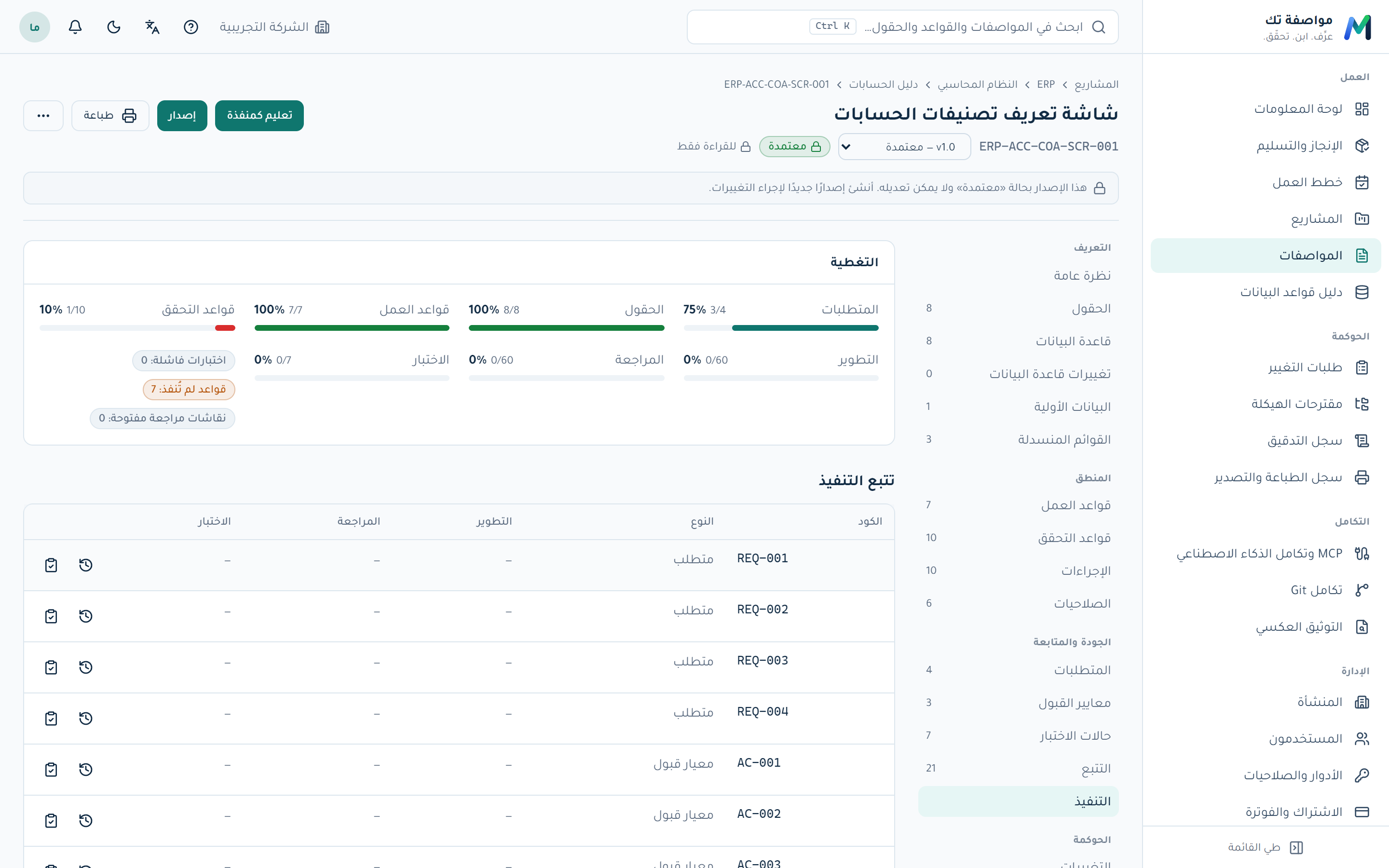
Task: Switch company via الشركة التجريبية
Action: tap(274, 27)
